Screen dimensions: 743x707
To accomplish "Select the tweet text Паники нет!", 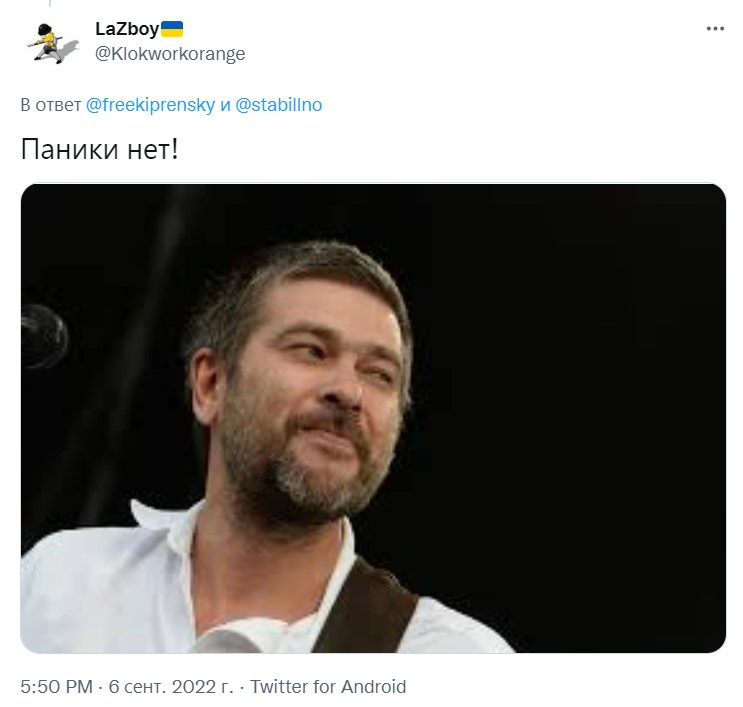I will 100,149.
